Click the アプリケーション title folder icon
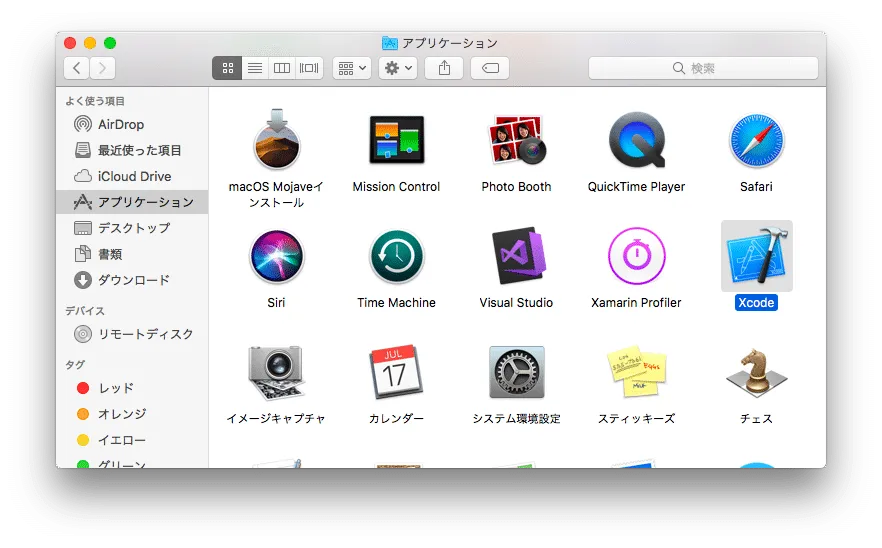The width and height of the screenshot is (882, 548). coord(390,43)
